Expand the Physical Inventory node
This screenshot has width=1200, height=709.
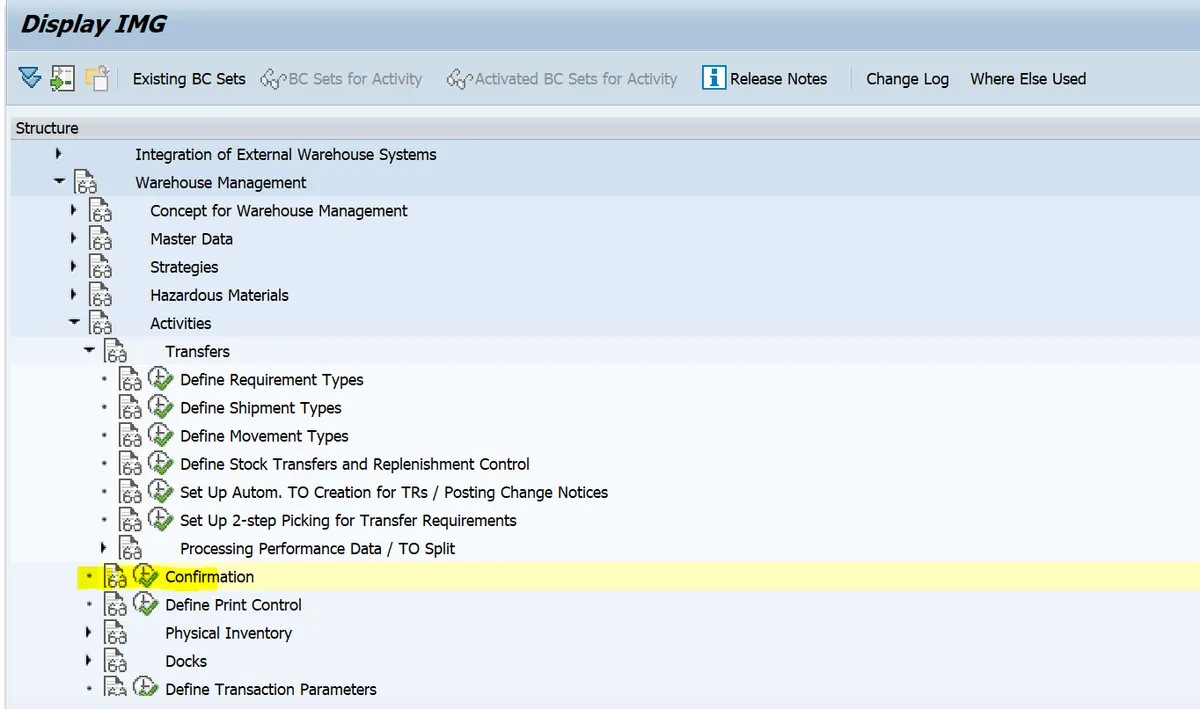pos(89,633)
